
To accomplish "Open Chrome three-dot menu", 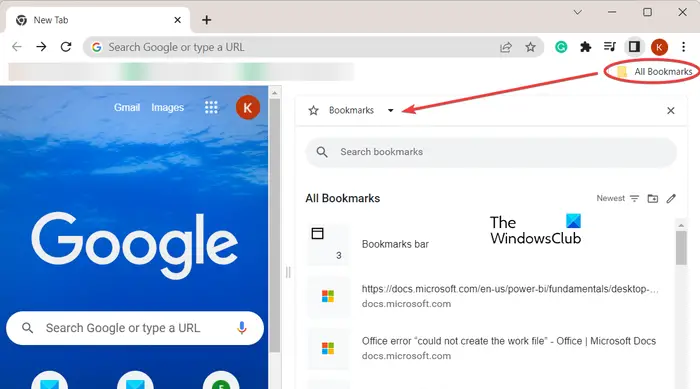I will [x=683, y=47].
